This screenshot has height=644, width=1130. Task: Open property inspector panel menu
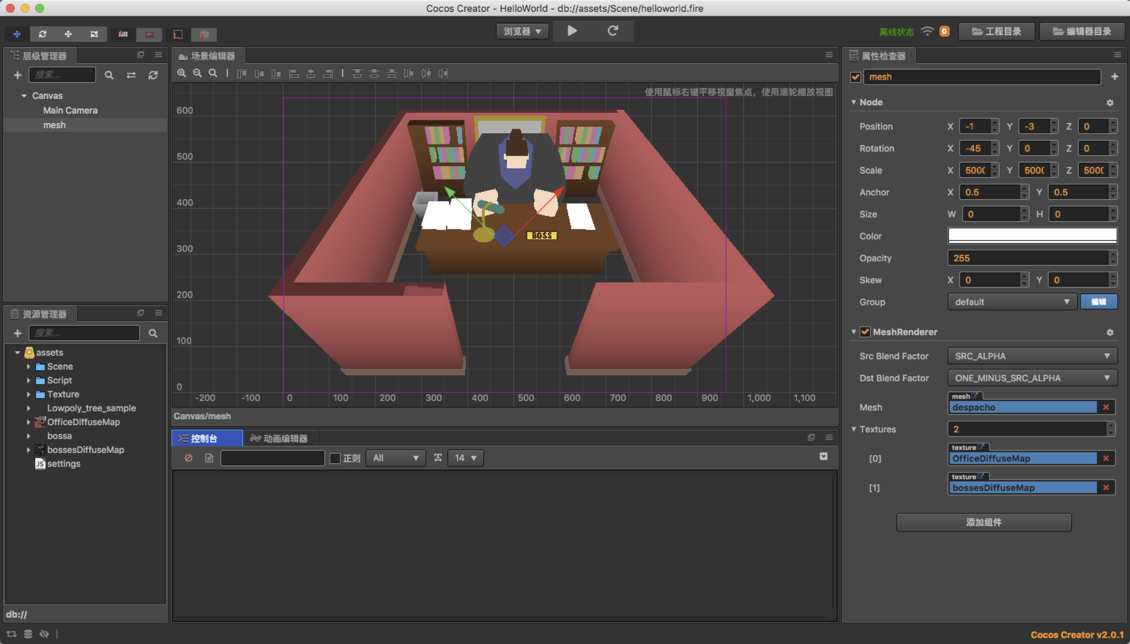coord(1118,55)
